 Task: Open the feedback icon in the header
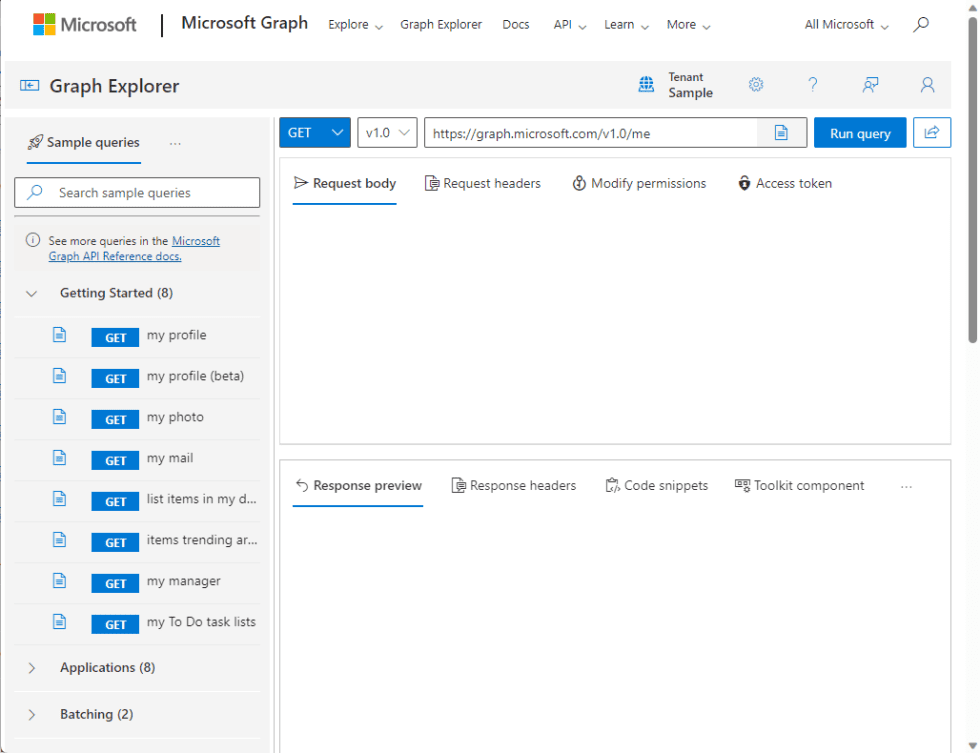(x=870, y=85)
